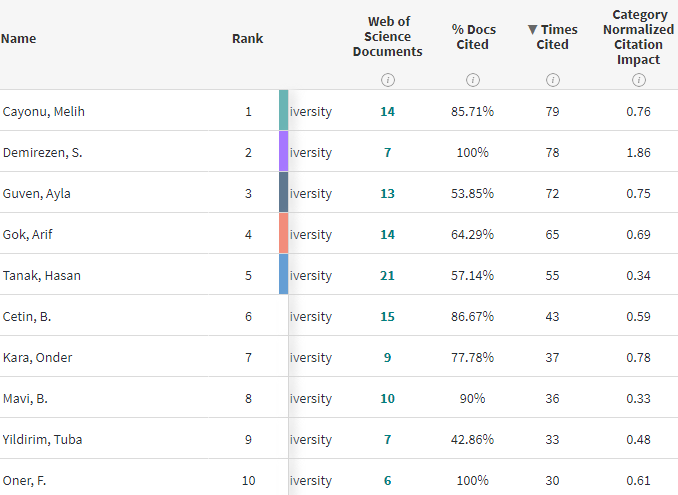The width and height of the screenshot is (678, 495).
Task: Open Cayonu, Melih's 14 documents link
Action: [x=388, y=111]
